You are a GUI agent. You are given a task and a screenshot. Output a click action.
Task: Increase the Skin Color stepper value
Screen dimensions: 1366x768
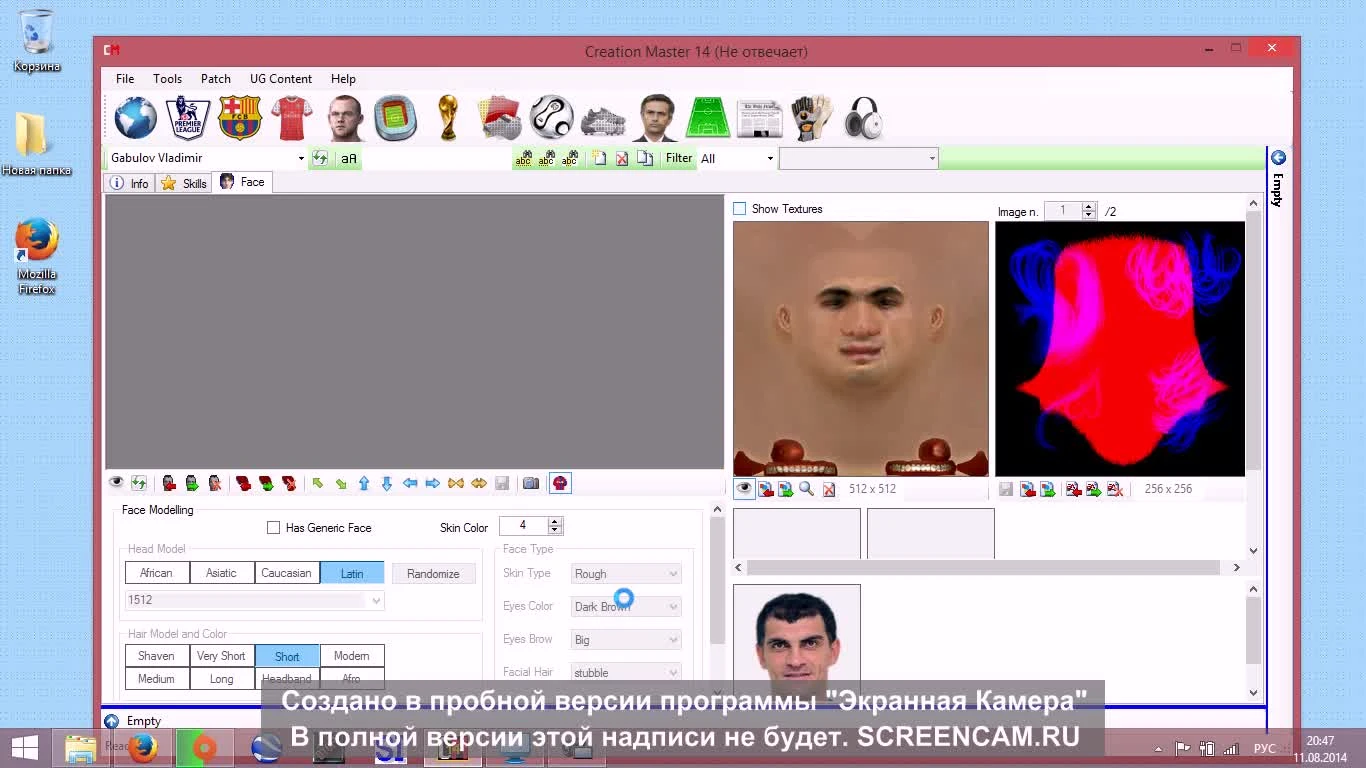click(555, 521)
